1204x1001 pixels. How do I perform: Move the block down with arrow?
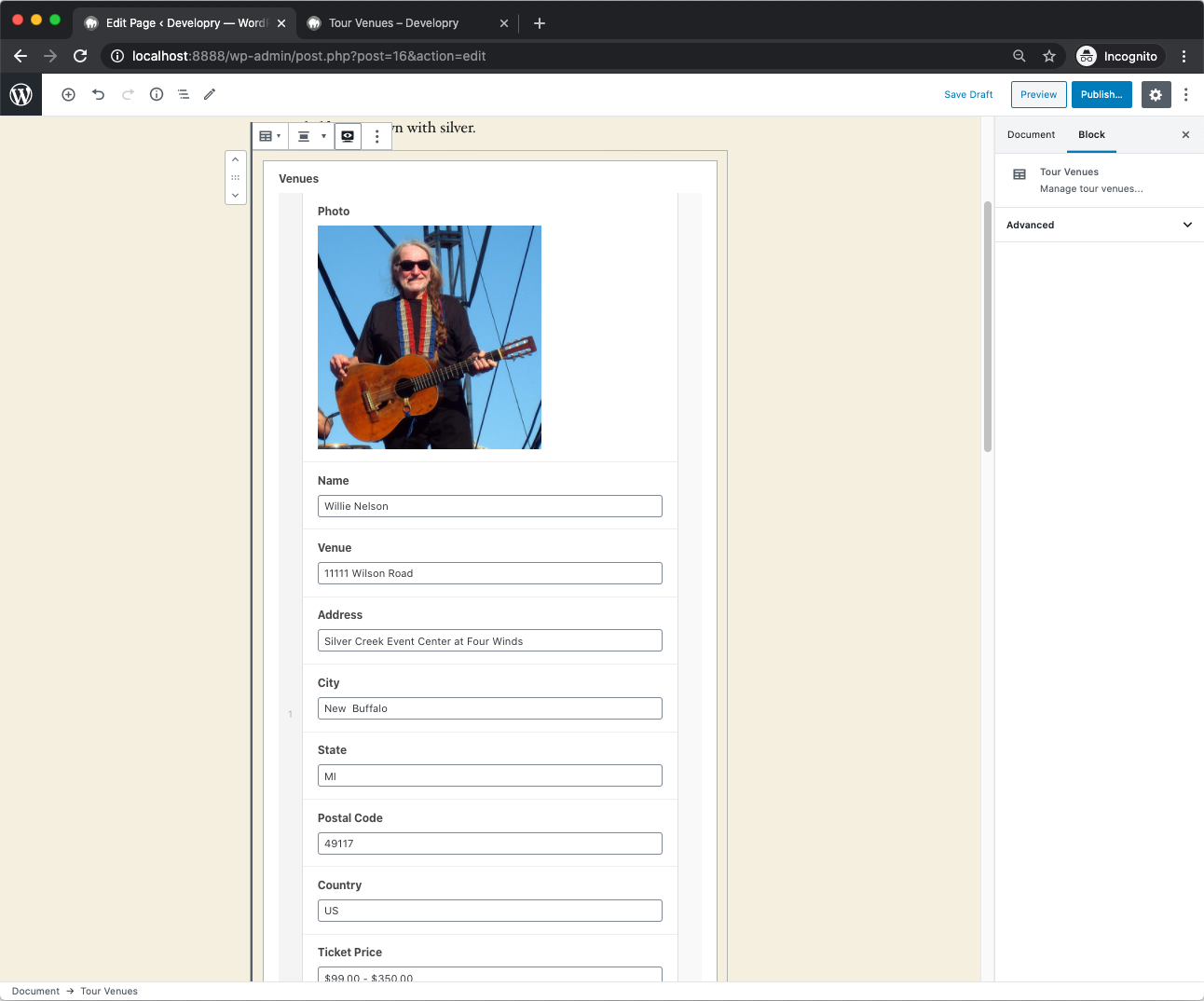(236, 195)
